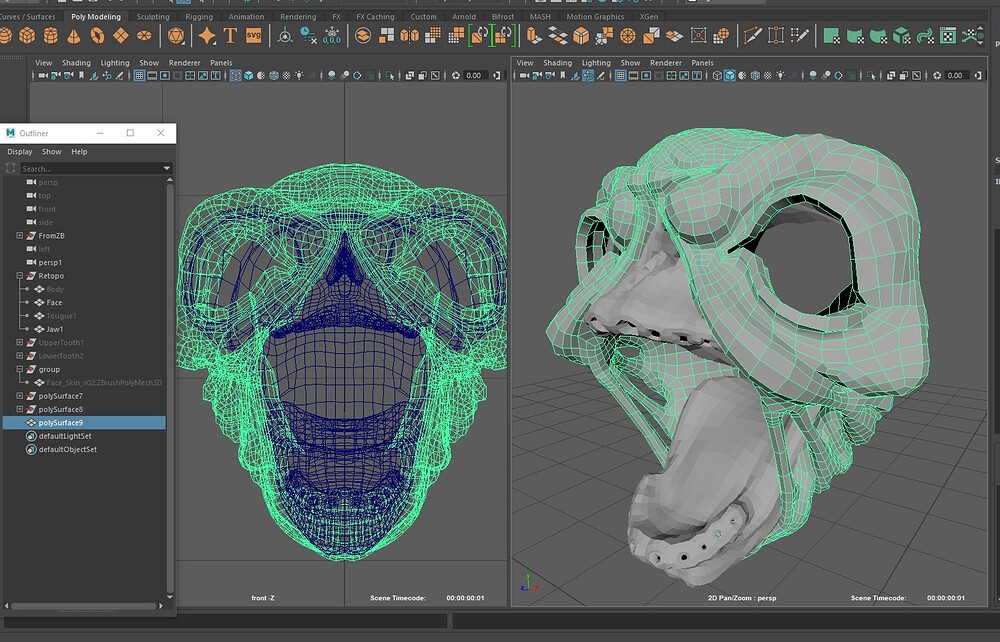Expand the polySurface7 node in Outliner
Image resolution: width=1000 pixels, height=642 pixels.
click(20, 396)
